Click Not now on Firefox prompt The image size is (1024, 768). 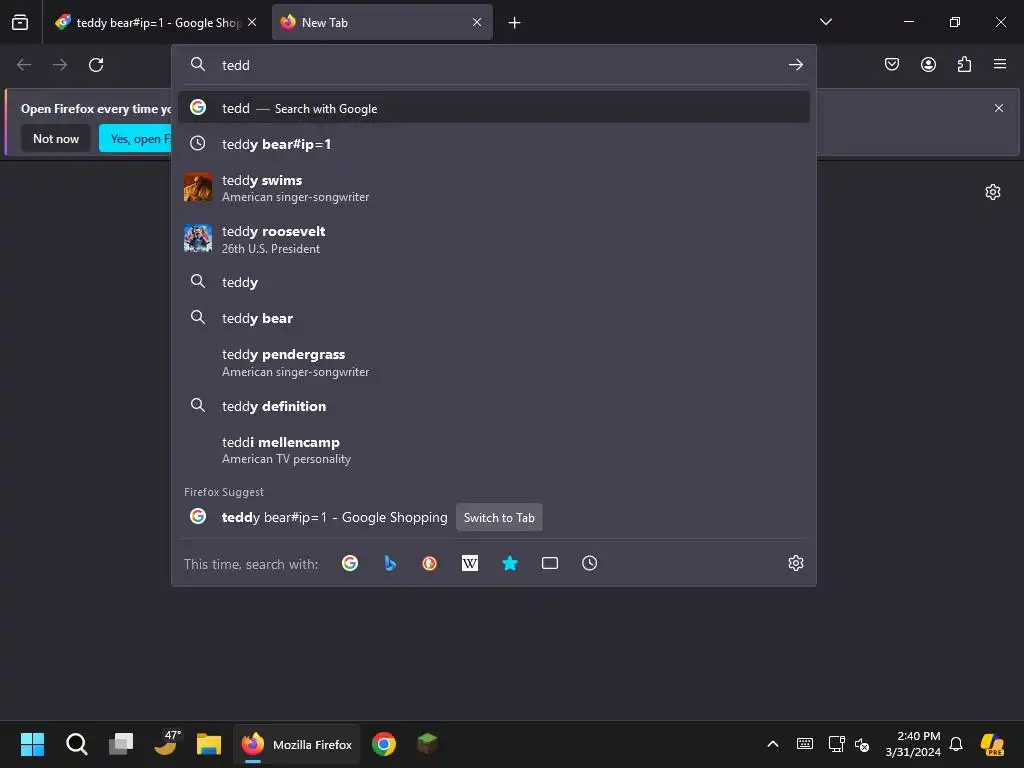point(56,138)
